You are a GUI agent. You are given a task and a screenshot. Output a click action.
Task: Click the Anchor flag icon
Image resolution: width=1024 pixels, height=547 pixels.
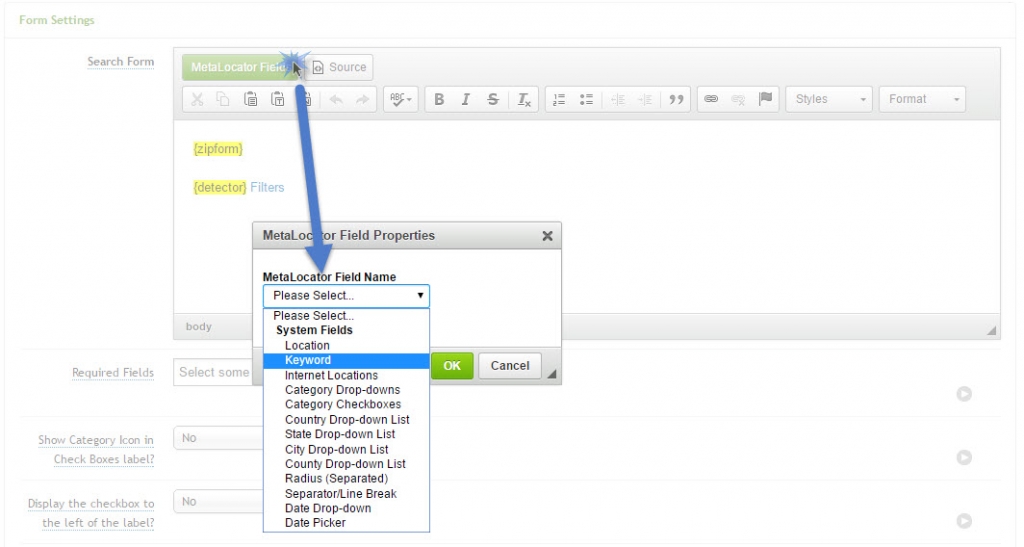click(765, 99)
